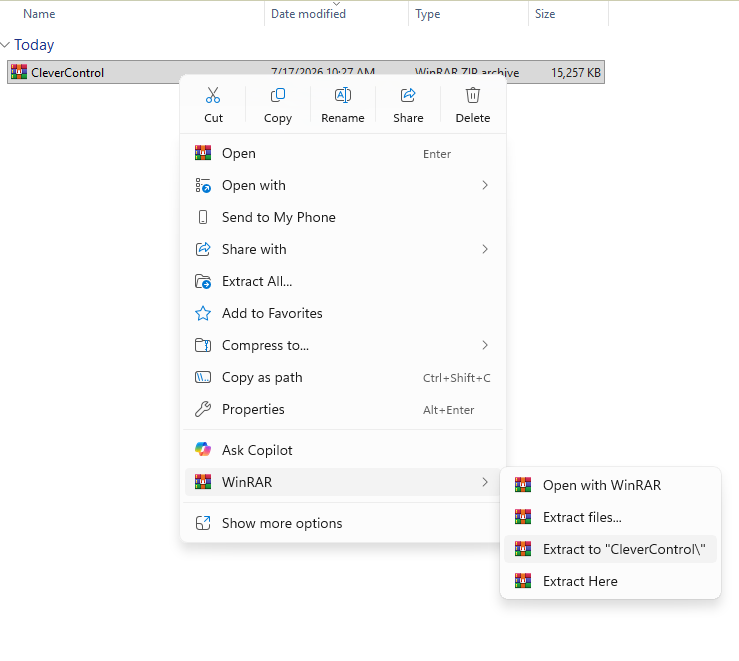
Task: Select Show more options
Action: point(343,523)
